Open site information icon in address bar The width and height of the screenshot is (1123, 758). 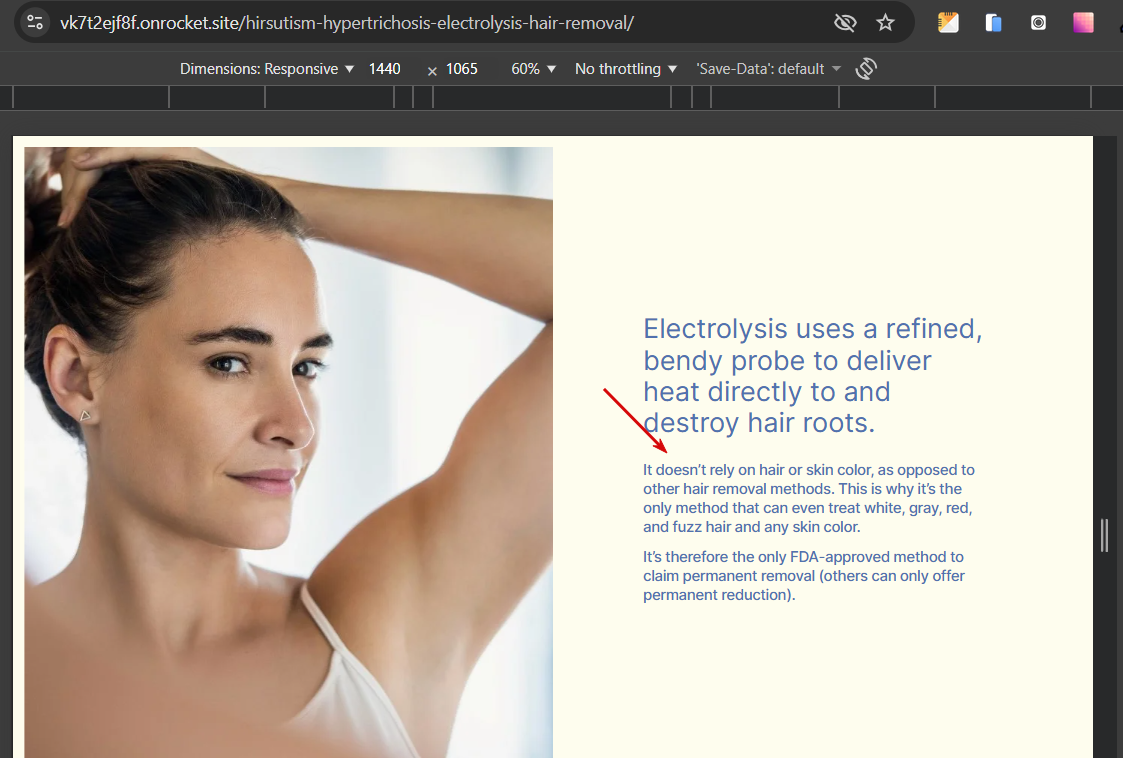tap(34, 22)
